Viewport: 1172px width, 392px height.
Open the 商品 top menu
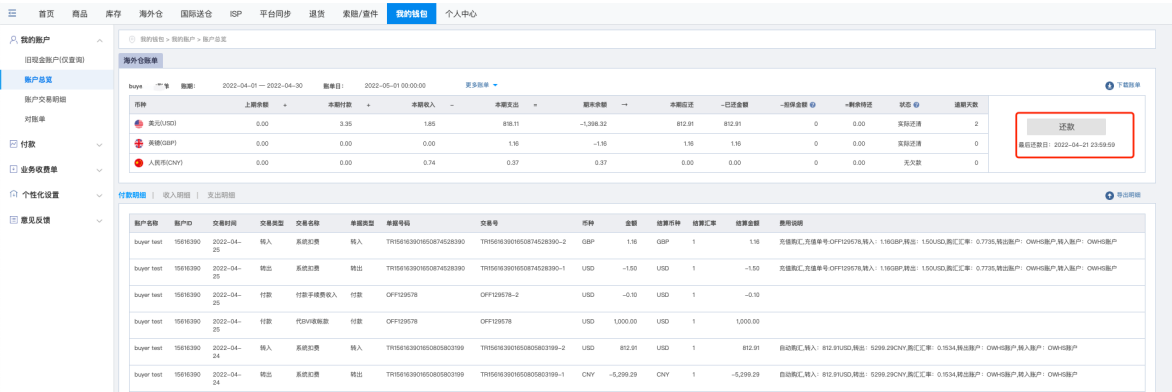(80, 13)
